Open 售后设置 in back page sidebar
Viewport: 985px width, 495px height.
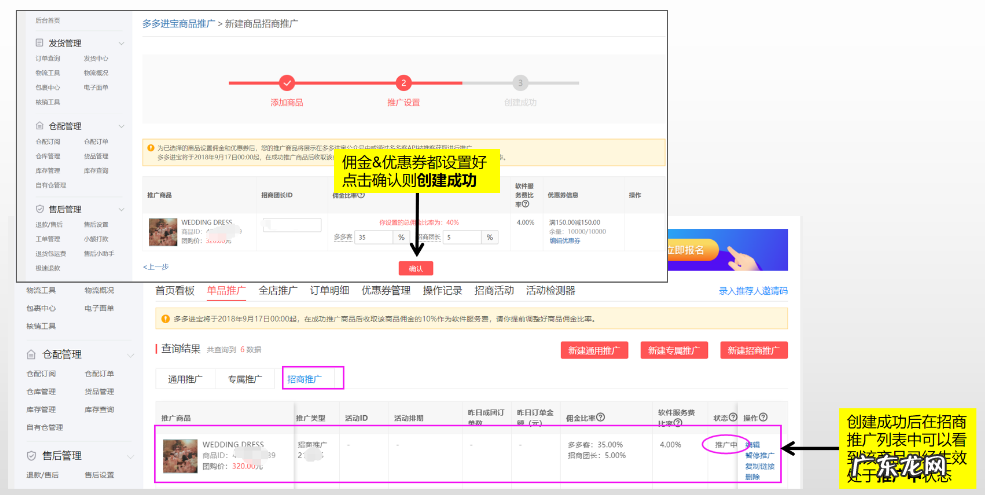point(99,476)
